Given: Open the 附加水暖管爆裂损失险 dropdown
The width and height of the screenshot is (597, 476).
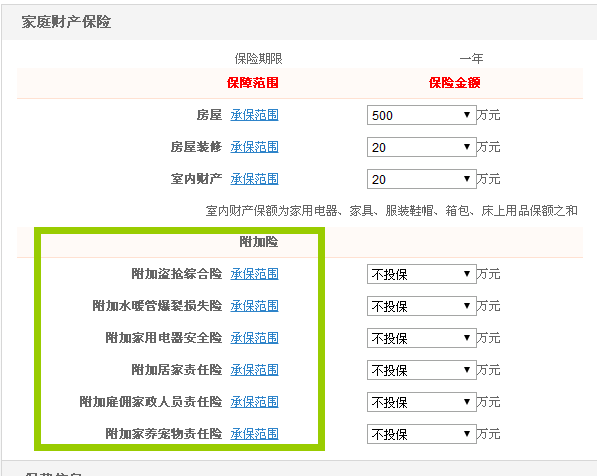Looking at the screenshot, I should (x=421, y=306).
